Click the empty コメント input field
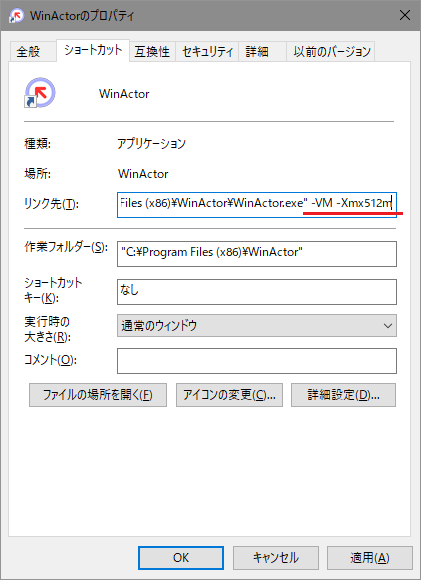Image resolution: width=421 pixels, height=580 pixels. tap(257, 361)
